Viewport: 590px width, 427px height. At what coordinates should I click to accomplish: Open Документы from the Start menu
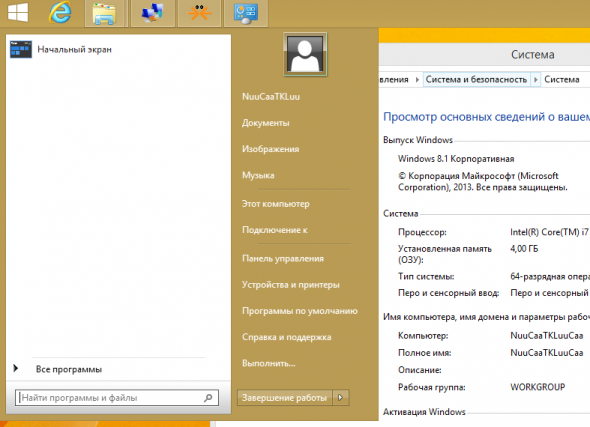coord(266,123)
